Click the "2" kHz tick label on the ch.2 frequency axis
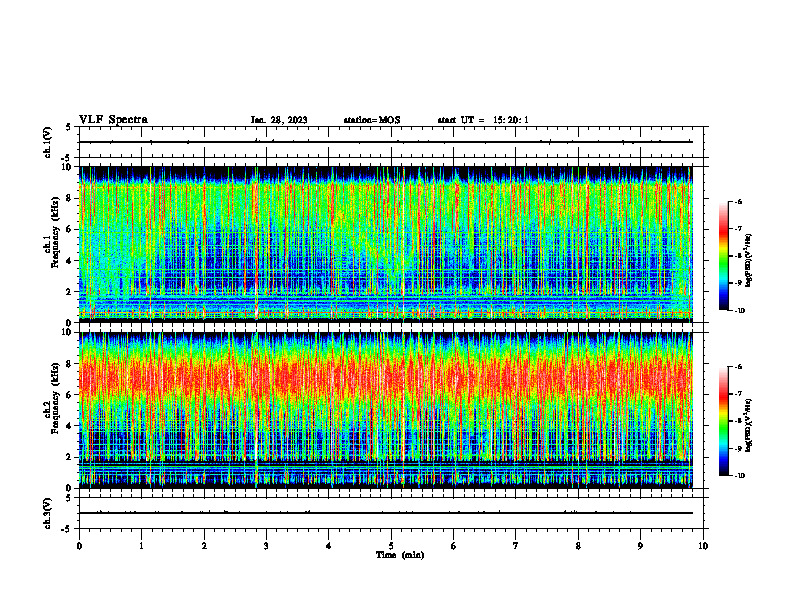The image size is (792, 612). point(70,457)
